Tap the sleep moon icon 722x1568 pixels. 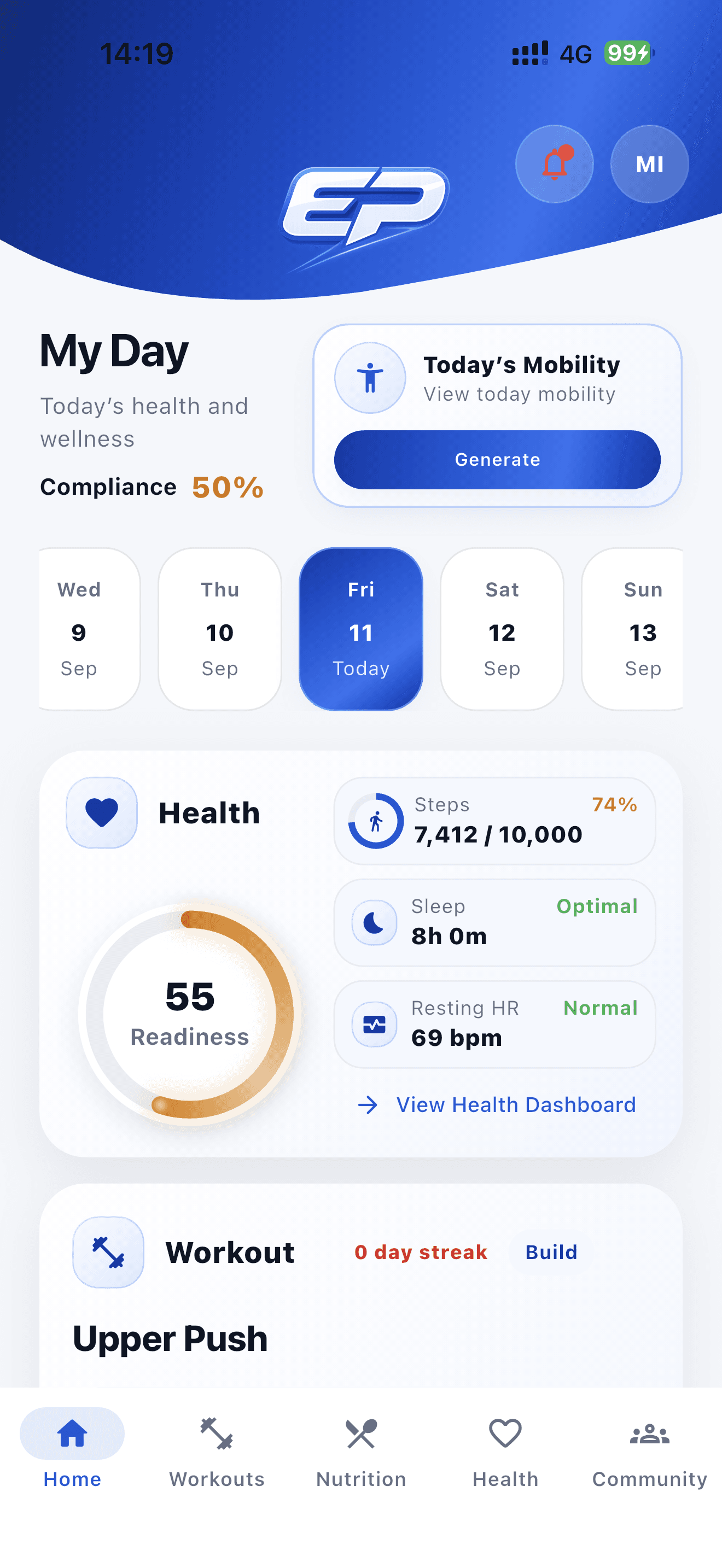point(374,923)
